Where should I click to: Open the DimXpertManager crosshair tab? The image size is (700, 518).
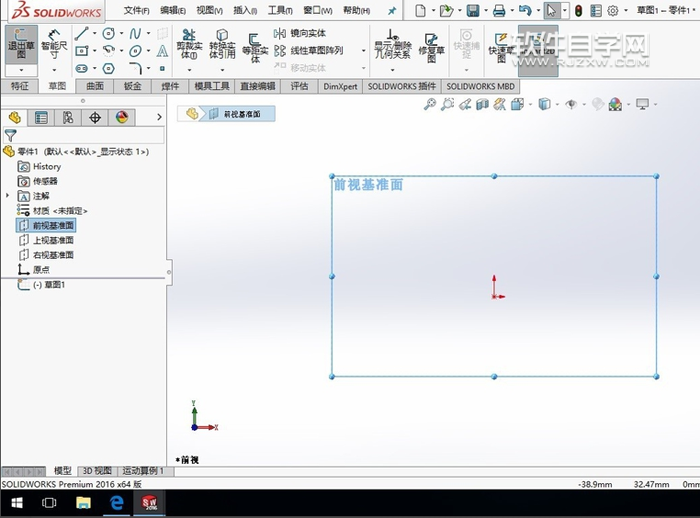click(x=95, y=117)
